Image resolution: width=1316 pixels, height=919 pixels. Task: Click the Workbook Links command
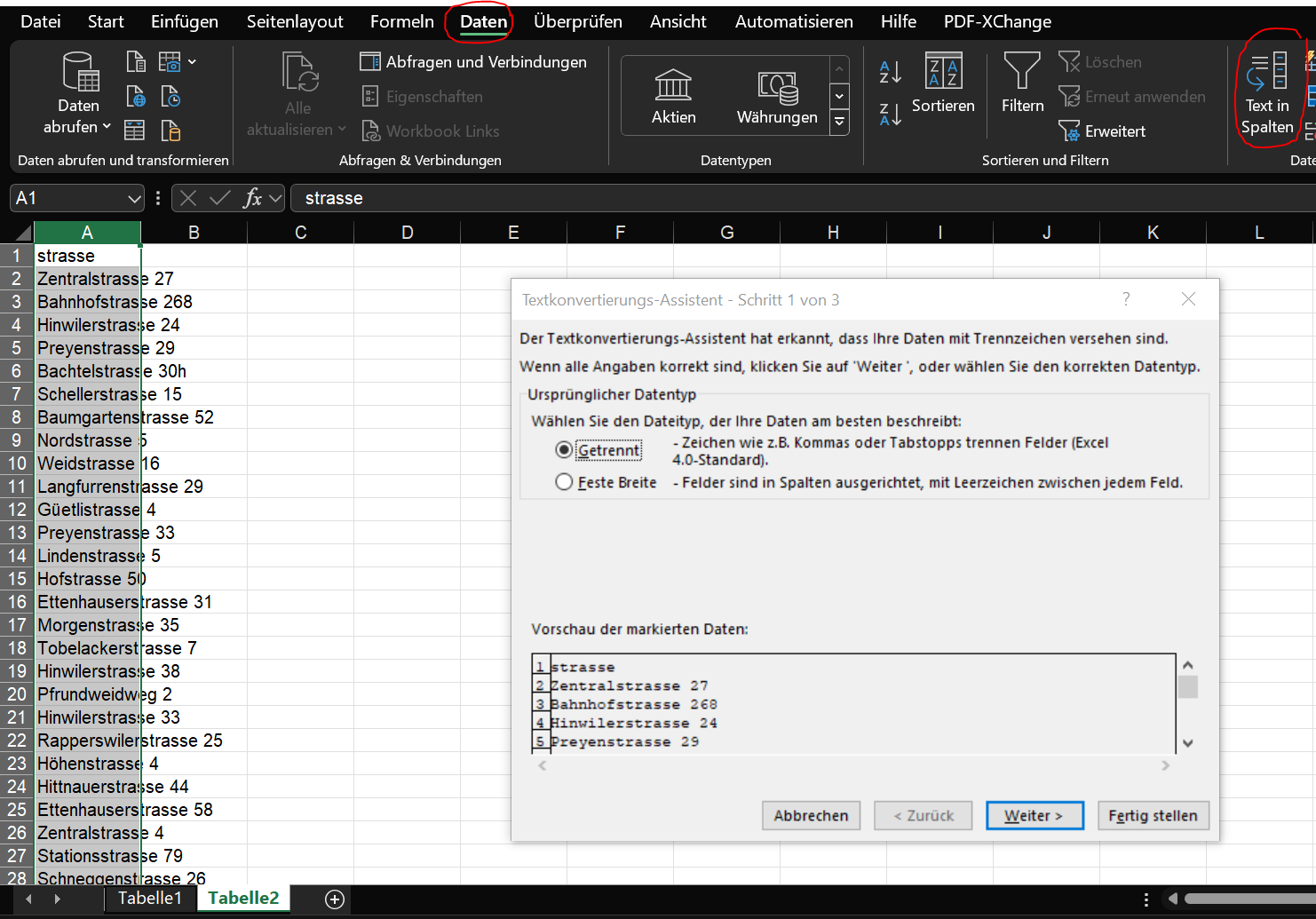pos(430,131)
